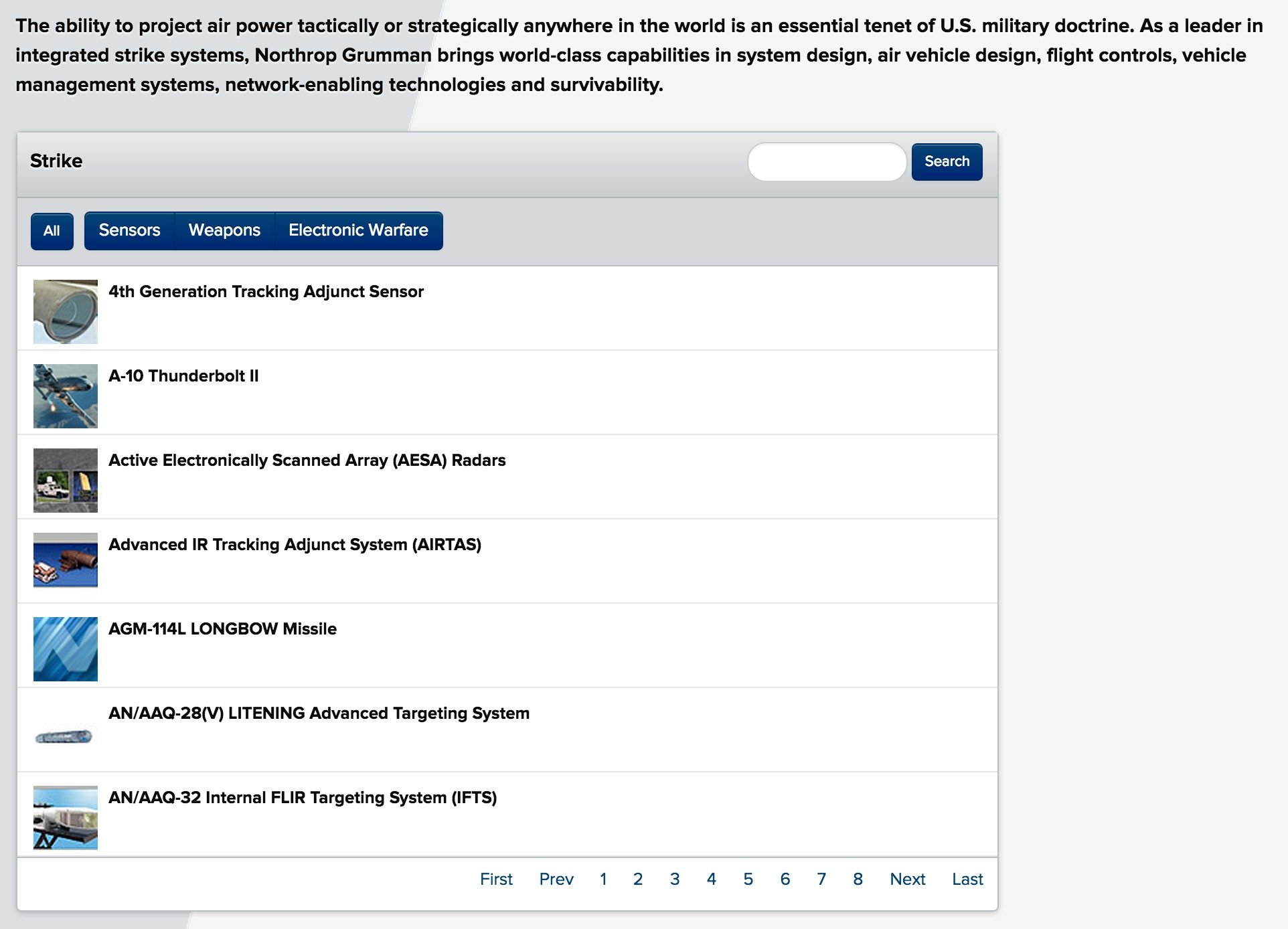1288x929 pixels.
Task: Open AN/AAQ-28(V) LITENING Targeting System entry
Action: (319, 713)
